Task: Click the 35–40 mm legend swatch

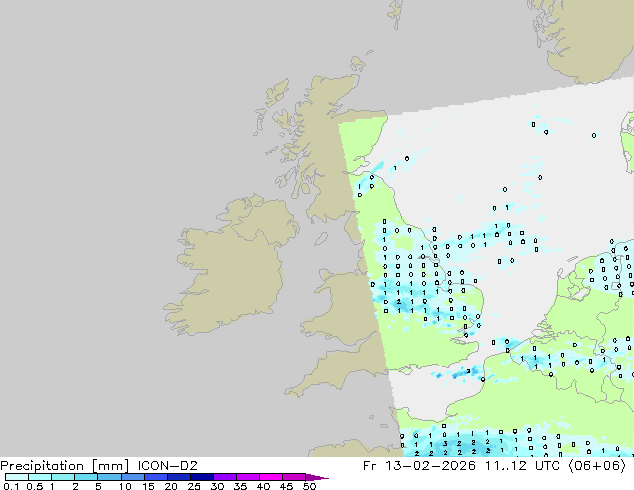Action: coord(247,477)
